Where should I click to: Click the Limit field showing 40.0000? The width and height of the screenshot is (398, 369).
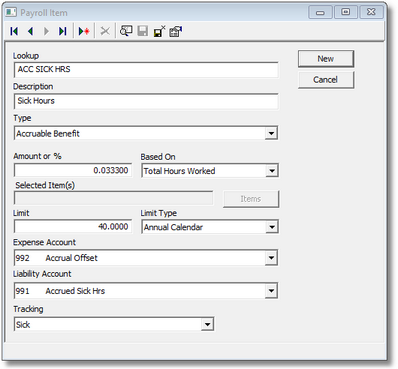pyautogui.click(x=73, y=227)
